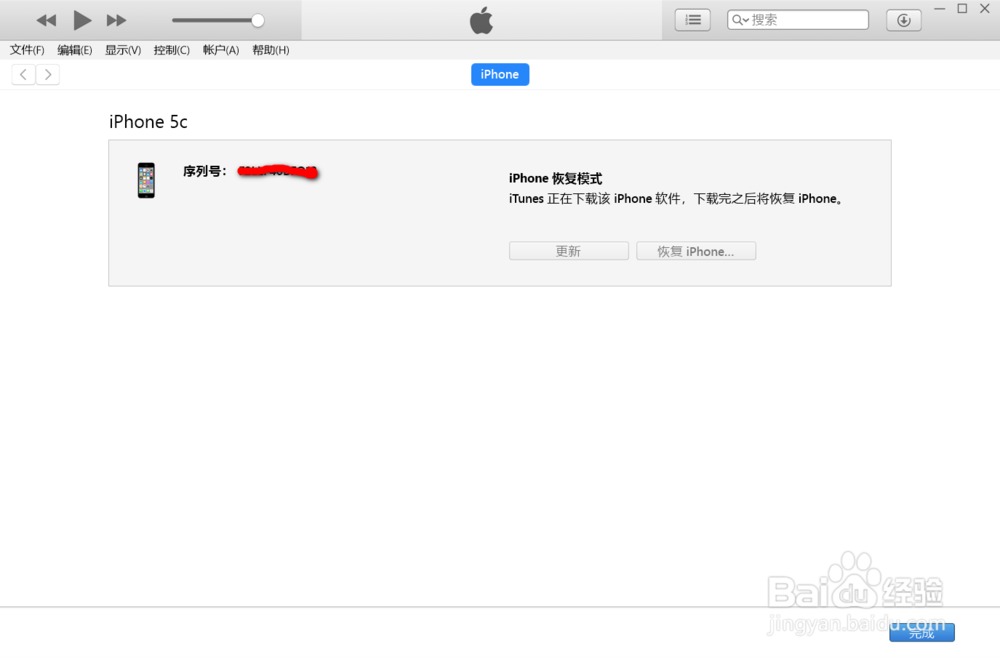The image size is (1000, 658).
Task: Click the back navigation arrow
Action: coord(22,73)
